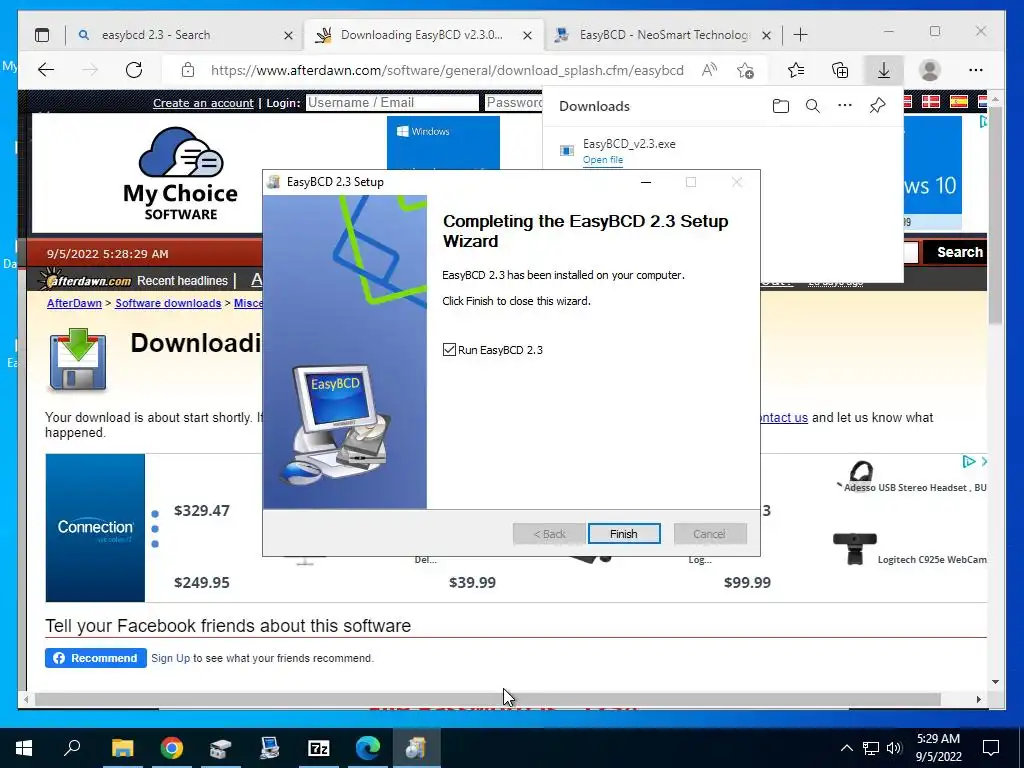Open the Edge profile avatar

coord(930,70)
